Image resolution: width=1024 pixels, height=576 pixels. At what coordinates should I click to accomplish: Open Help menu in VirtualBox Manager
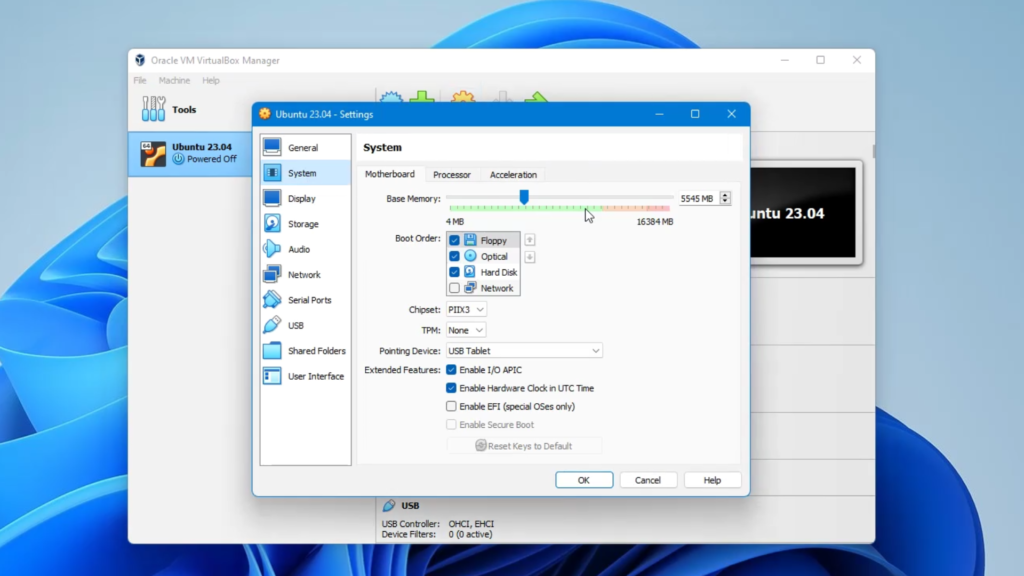(211, 80)
